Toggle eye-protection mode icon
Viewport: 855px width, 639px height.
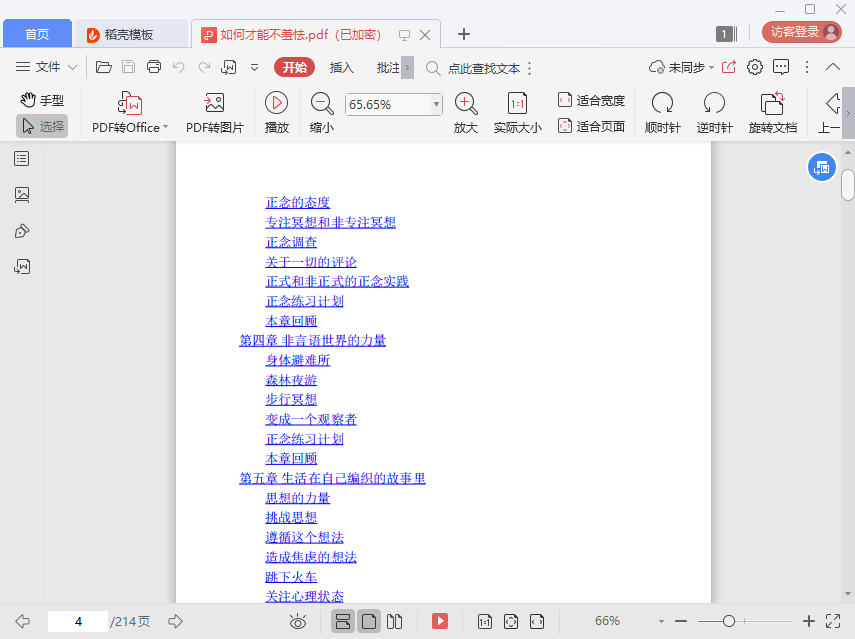[x=298, y=621]
